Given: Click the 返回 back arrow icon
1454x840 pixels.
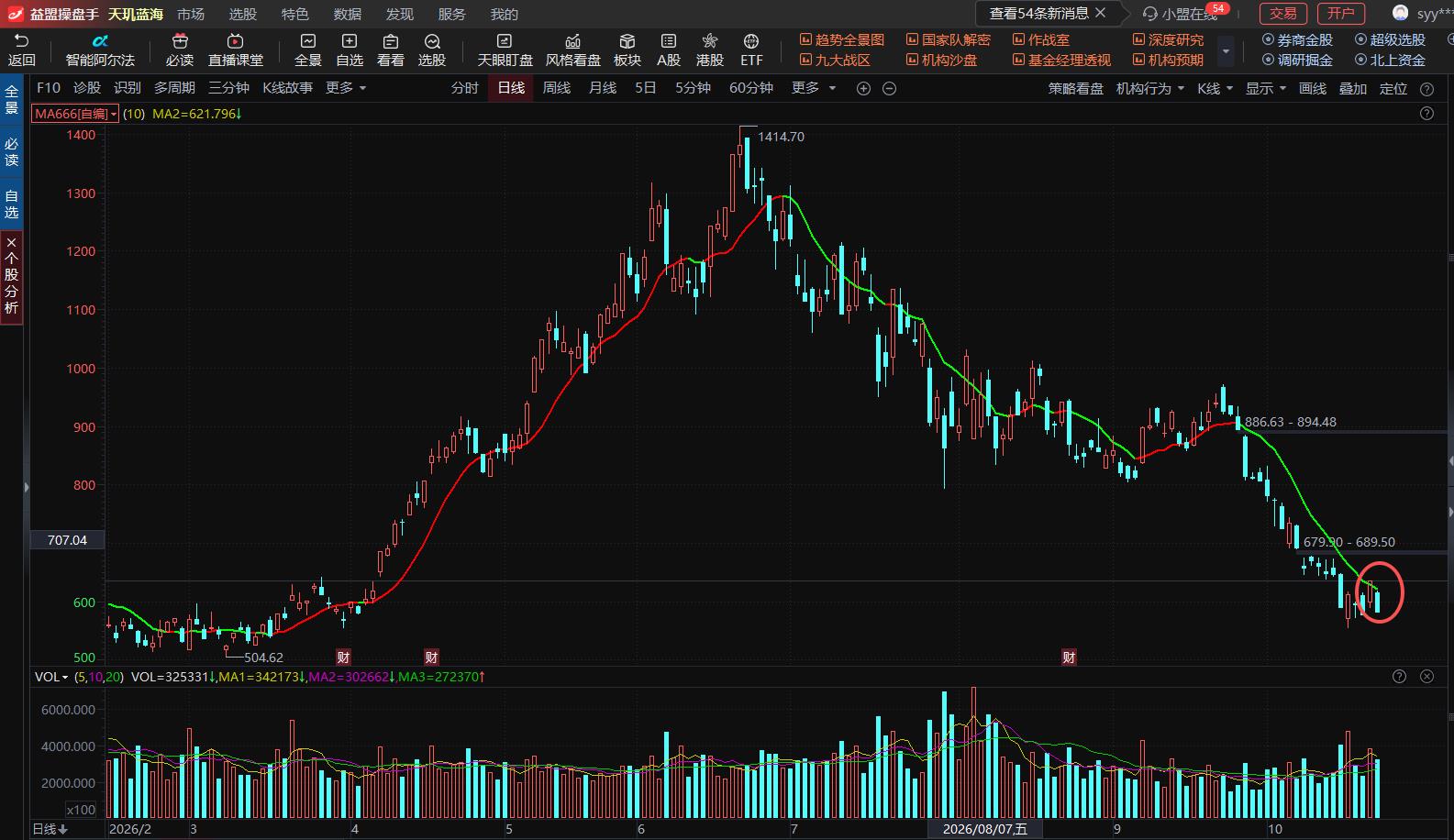Looking at the screenshot, I should tap(21, 41).
